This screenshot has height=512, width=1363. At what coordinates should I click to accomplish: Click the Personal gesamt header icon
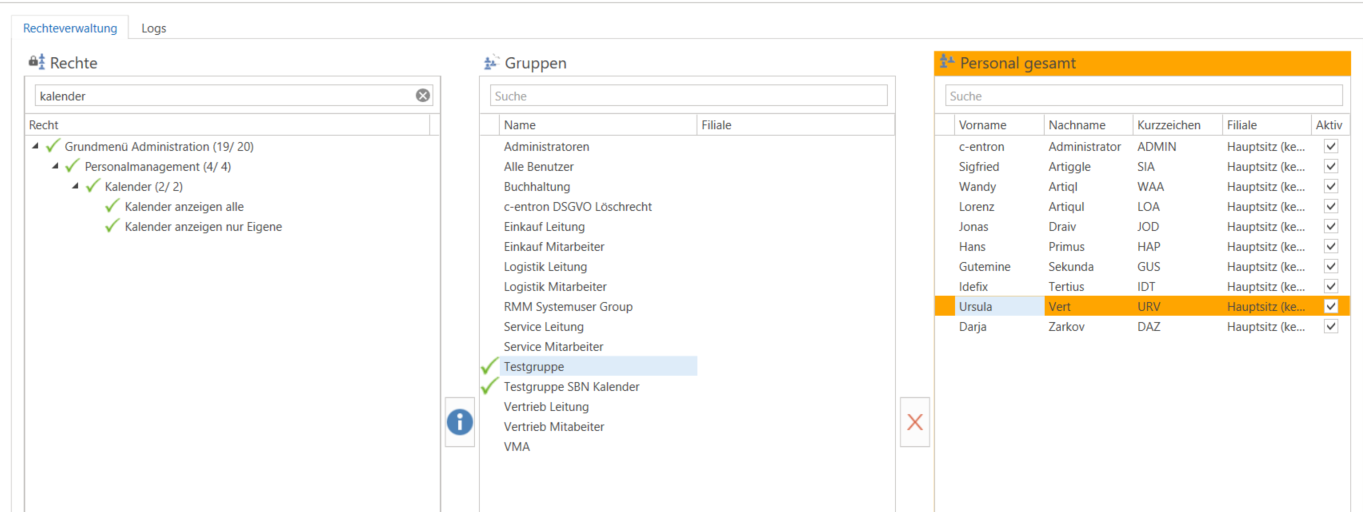tap(947, 63)
